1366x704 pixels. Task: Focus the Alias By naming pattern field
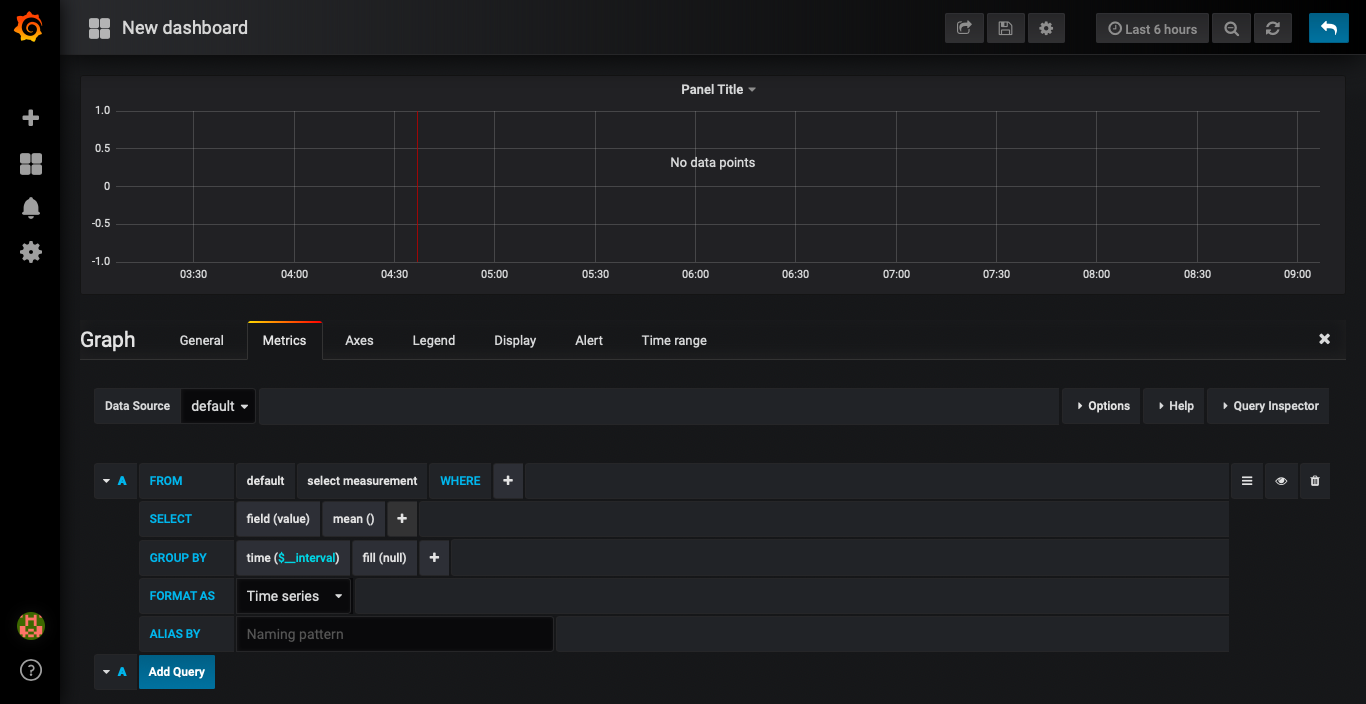395,634
